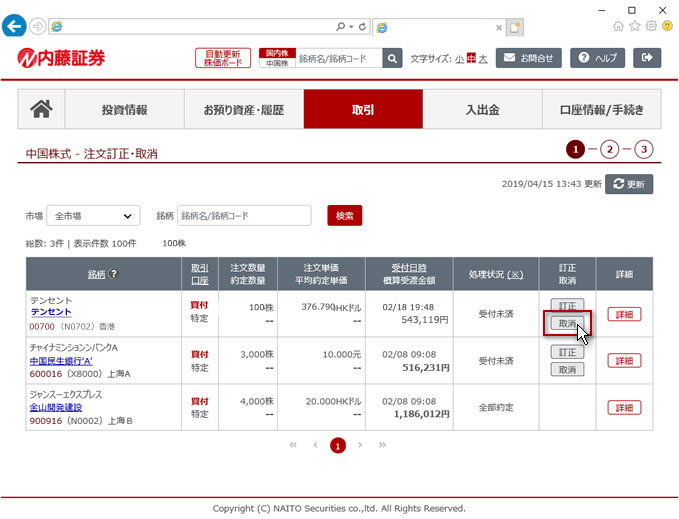Screen dimensions: 679x519
Task: Select the 国内株 search toggle
Action: click(x=277, y=53)
